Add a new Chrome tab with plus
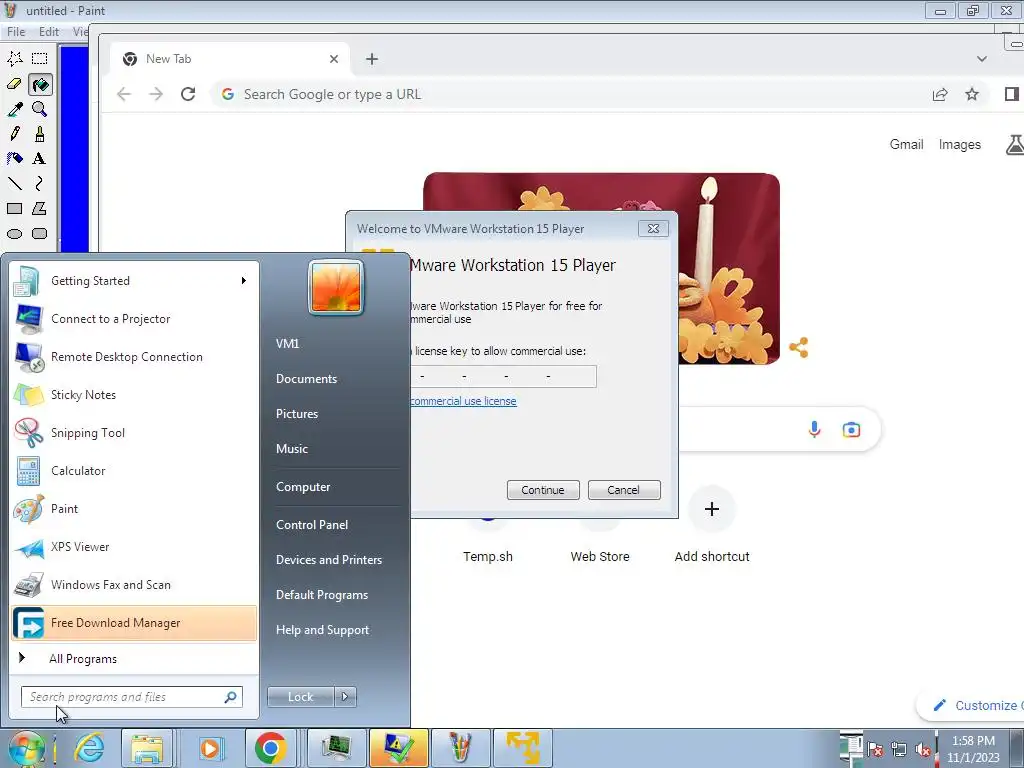This screenshot has height=768, width=1024. pyautogui.click(x=372, y=59)
